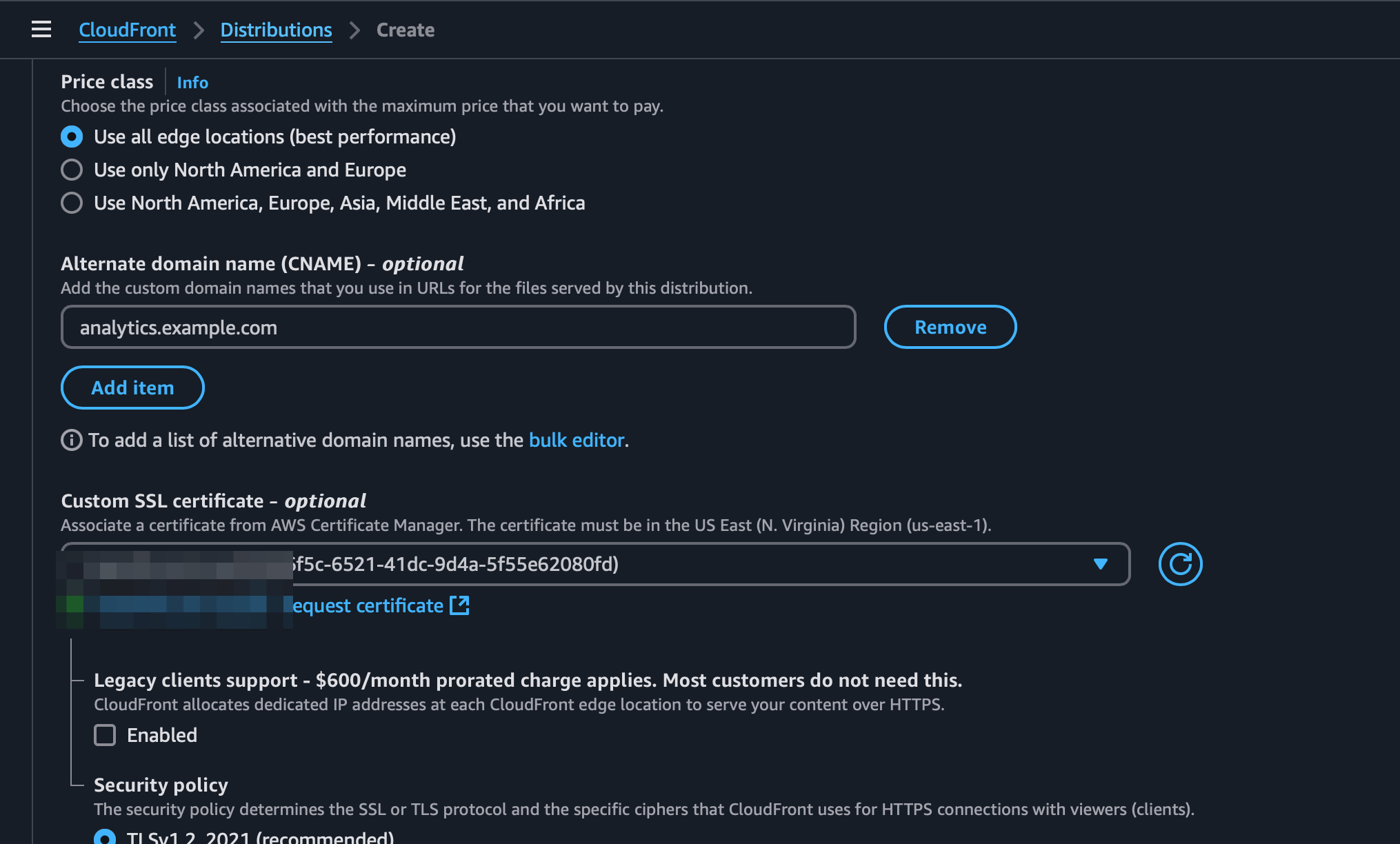This screenshot has height=844, width=1400.
Task: Select Use all edge locations option
Action: click(72, 137)
